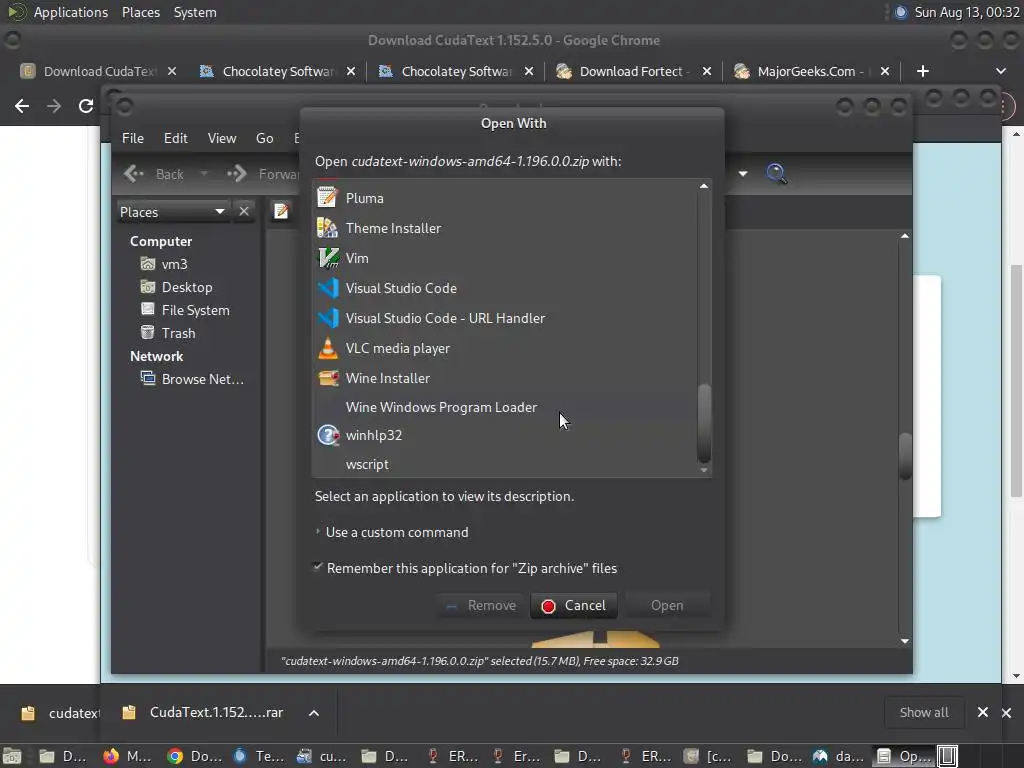Viewport: 1024px width, 768px height.
Task: Toggle Remember this application for Zip archive files
Action: (x=466, y=568)
